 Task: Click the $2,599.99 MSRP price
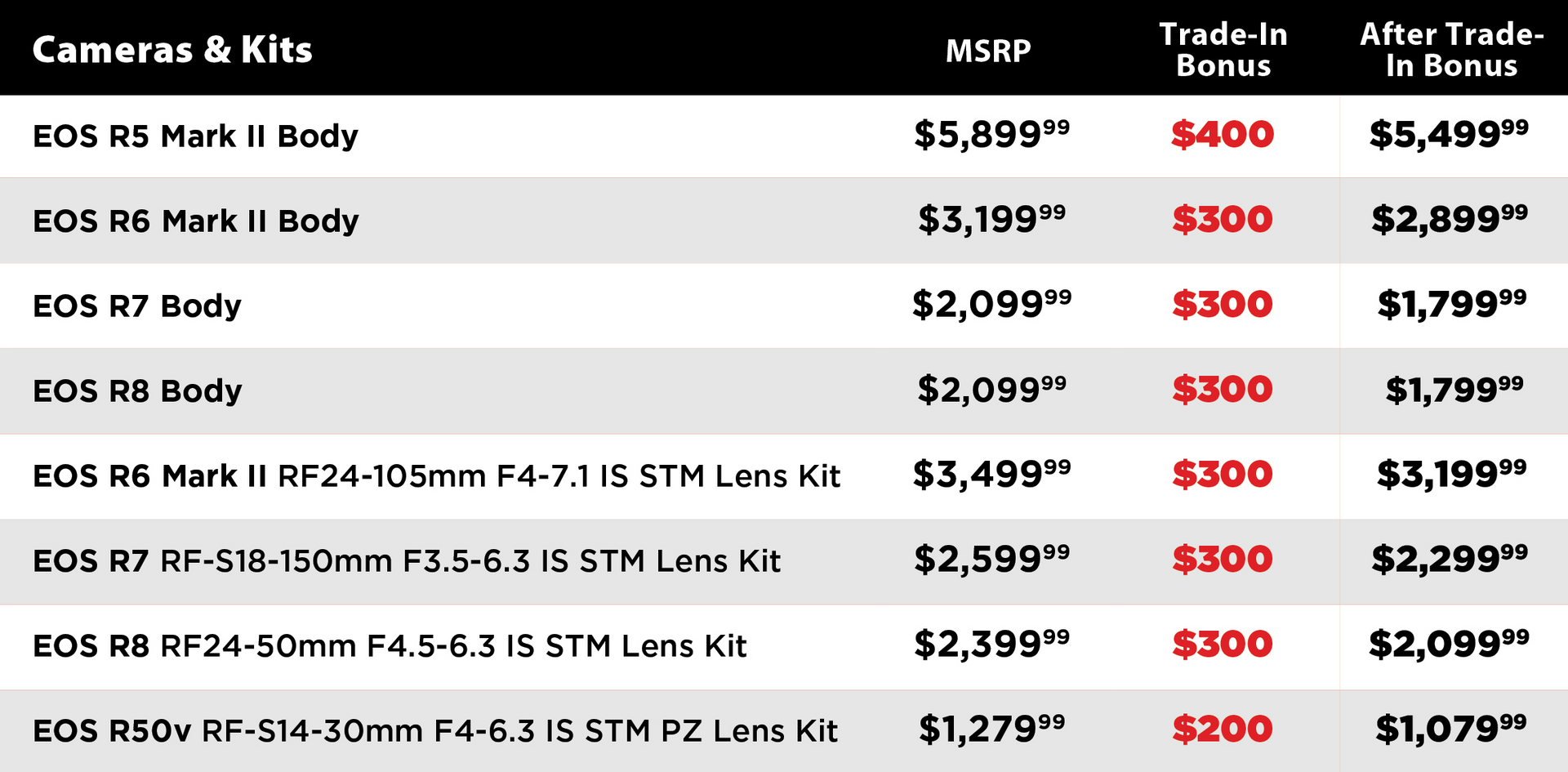(x=991, y=559)
